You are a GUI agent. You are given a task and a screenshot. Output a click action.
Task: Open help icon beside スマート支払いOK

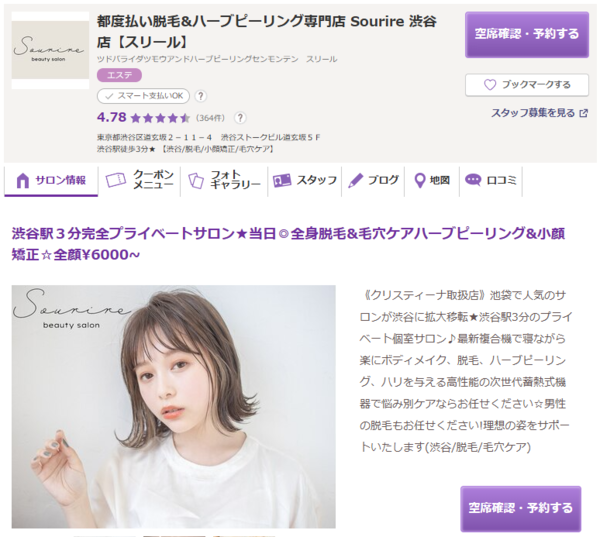coord(201,96)
